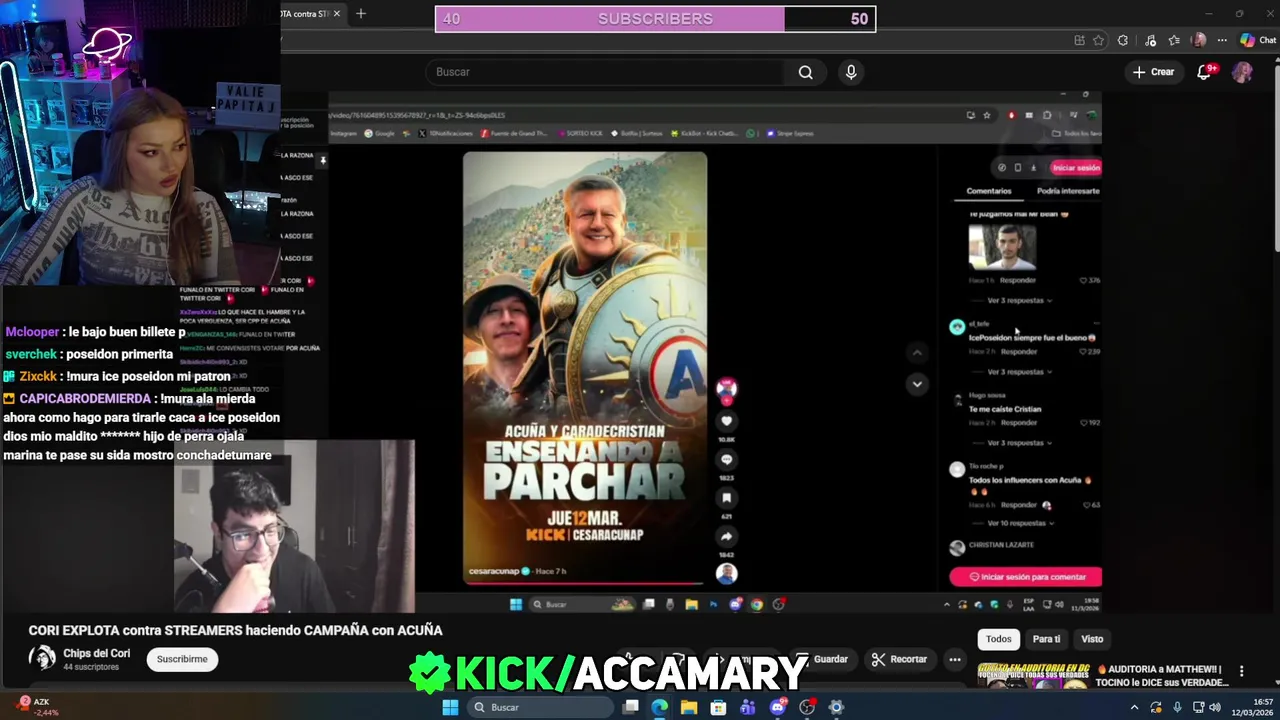Clip the video with Recortar

coord(899,659)
